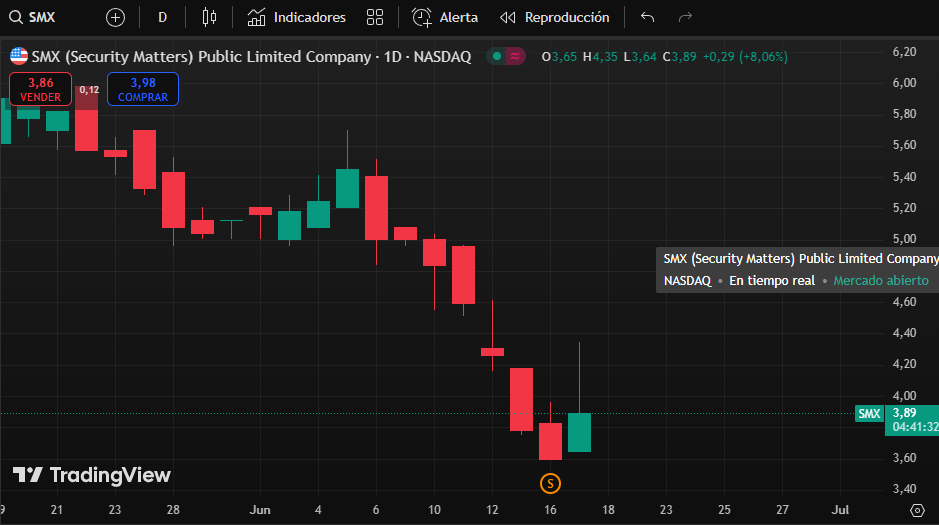Click the US flag symbol logo
Image resolution: width=939 pixels, height=525 pixels.
coord(19,56)
